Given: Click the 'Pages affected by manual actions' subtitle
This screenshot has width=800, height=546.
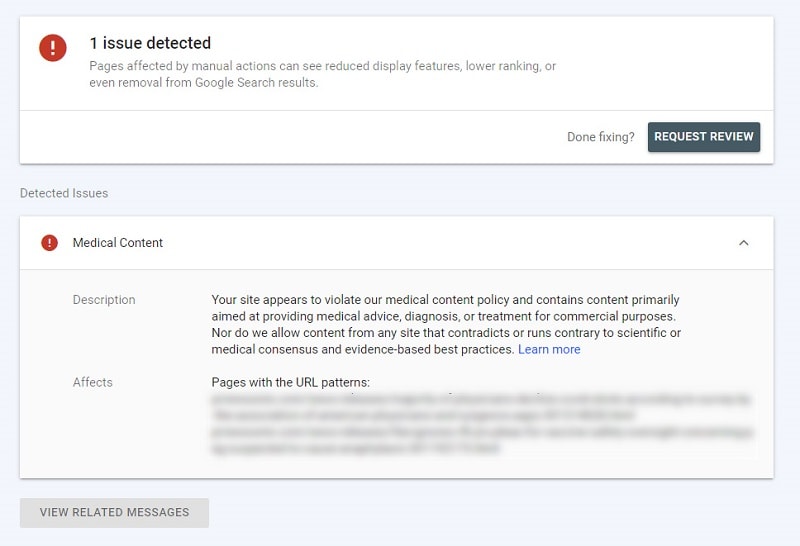Looking at the screenshot, I should click(x=322, y=74).
